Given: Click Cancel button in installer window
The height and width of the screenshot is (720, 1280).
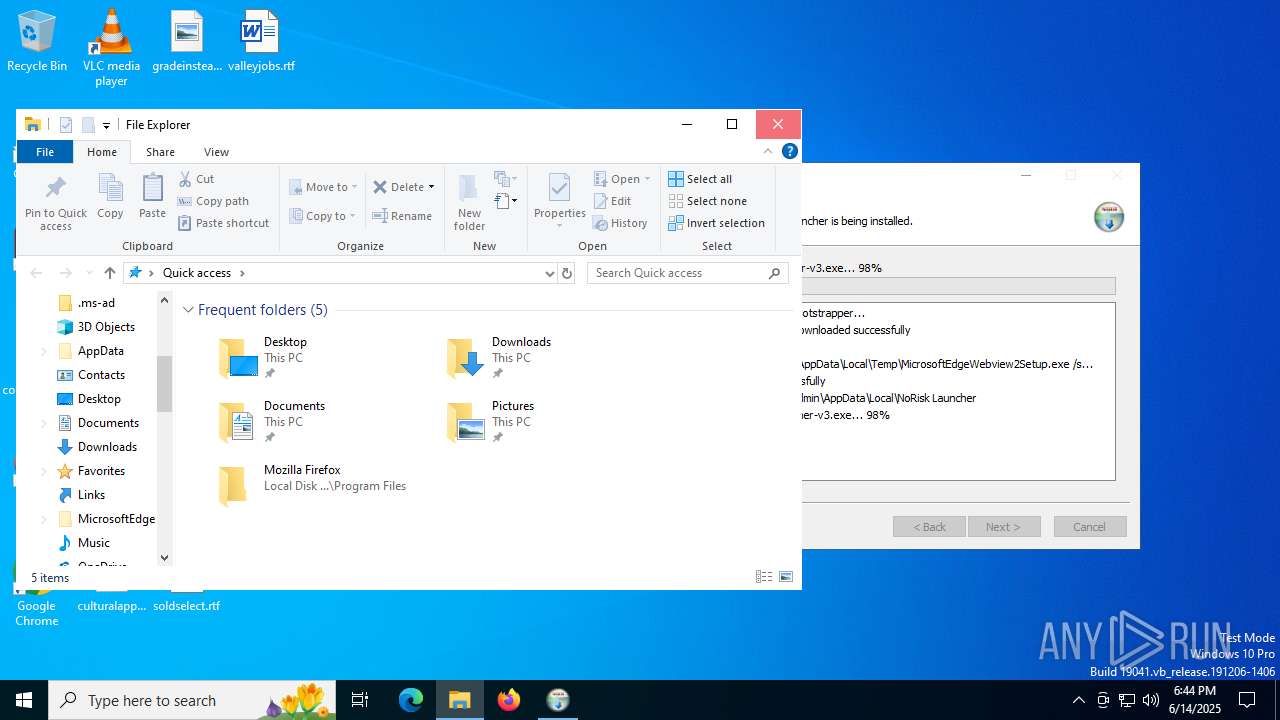Looking at the screenshot, I should (1090, 527).
